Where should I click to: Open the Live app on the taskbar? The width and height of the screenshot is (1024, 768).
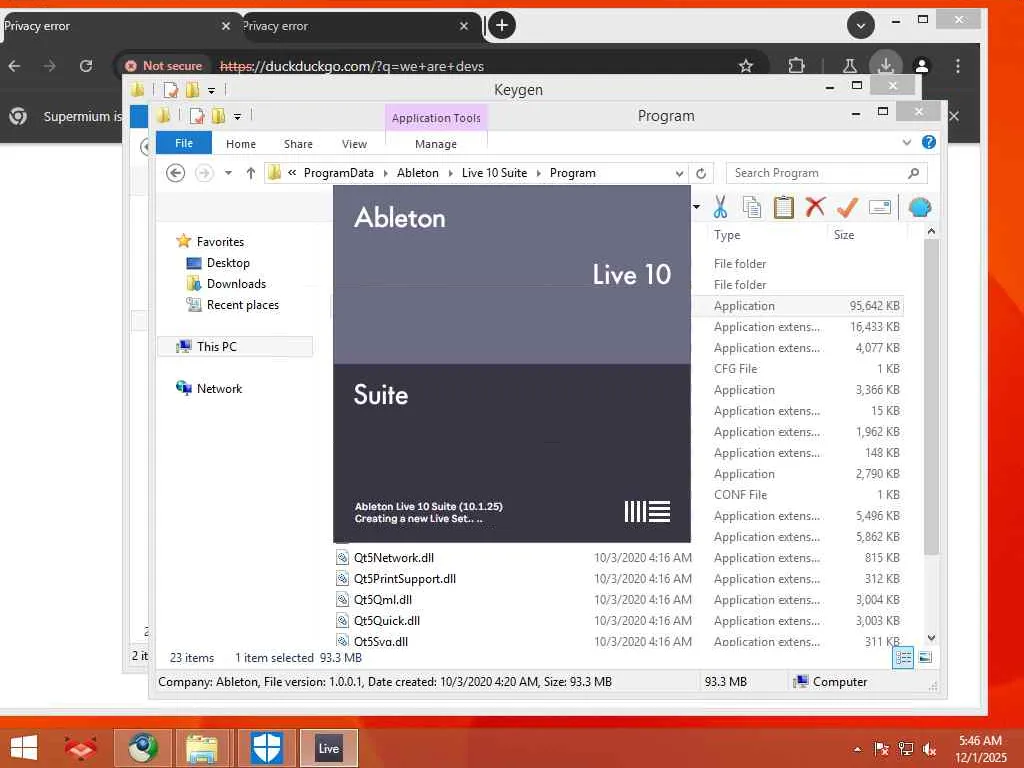328,748
